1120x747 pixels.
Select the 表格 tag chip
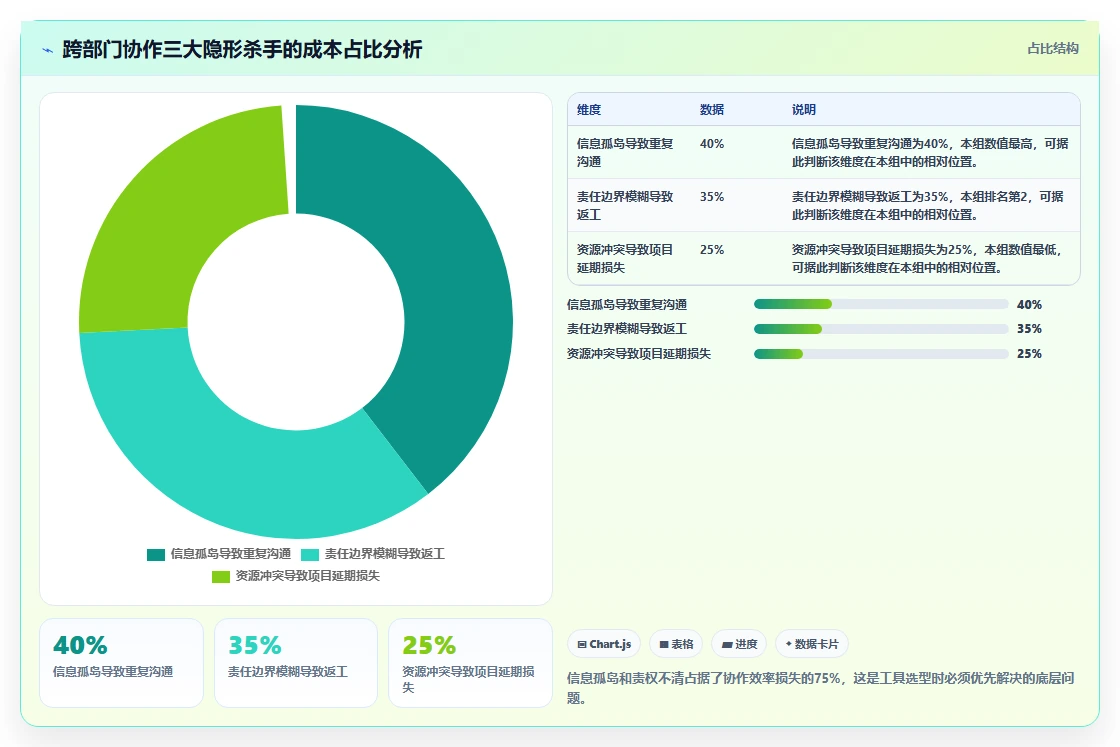point(676,644)
